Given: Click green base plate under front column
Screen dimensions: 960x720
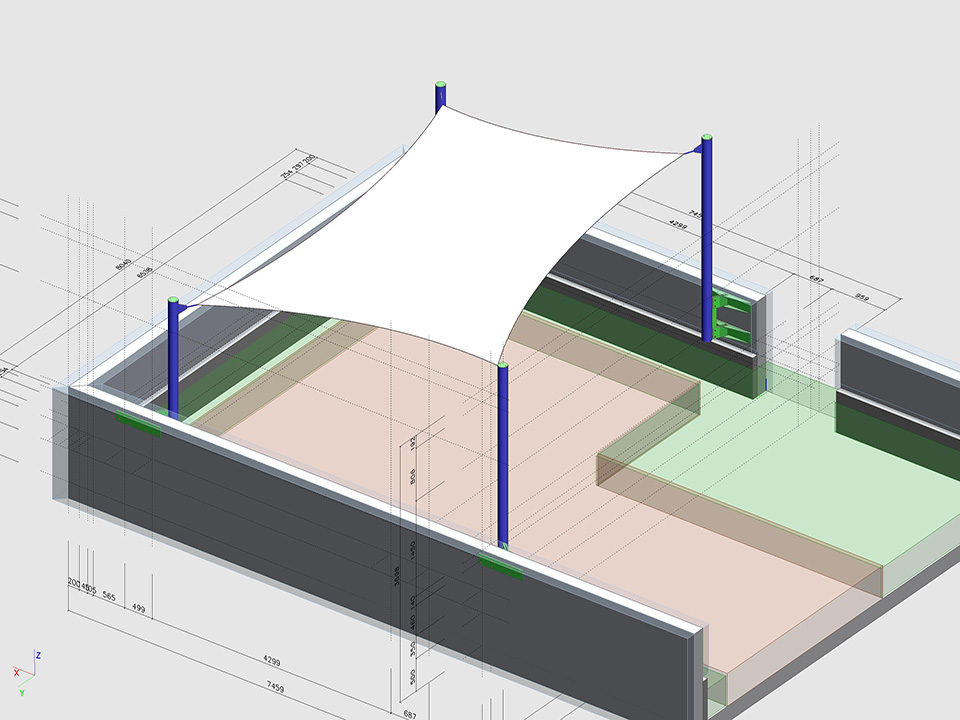Looking at the screenshot, I should [x=501, y=567].
